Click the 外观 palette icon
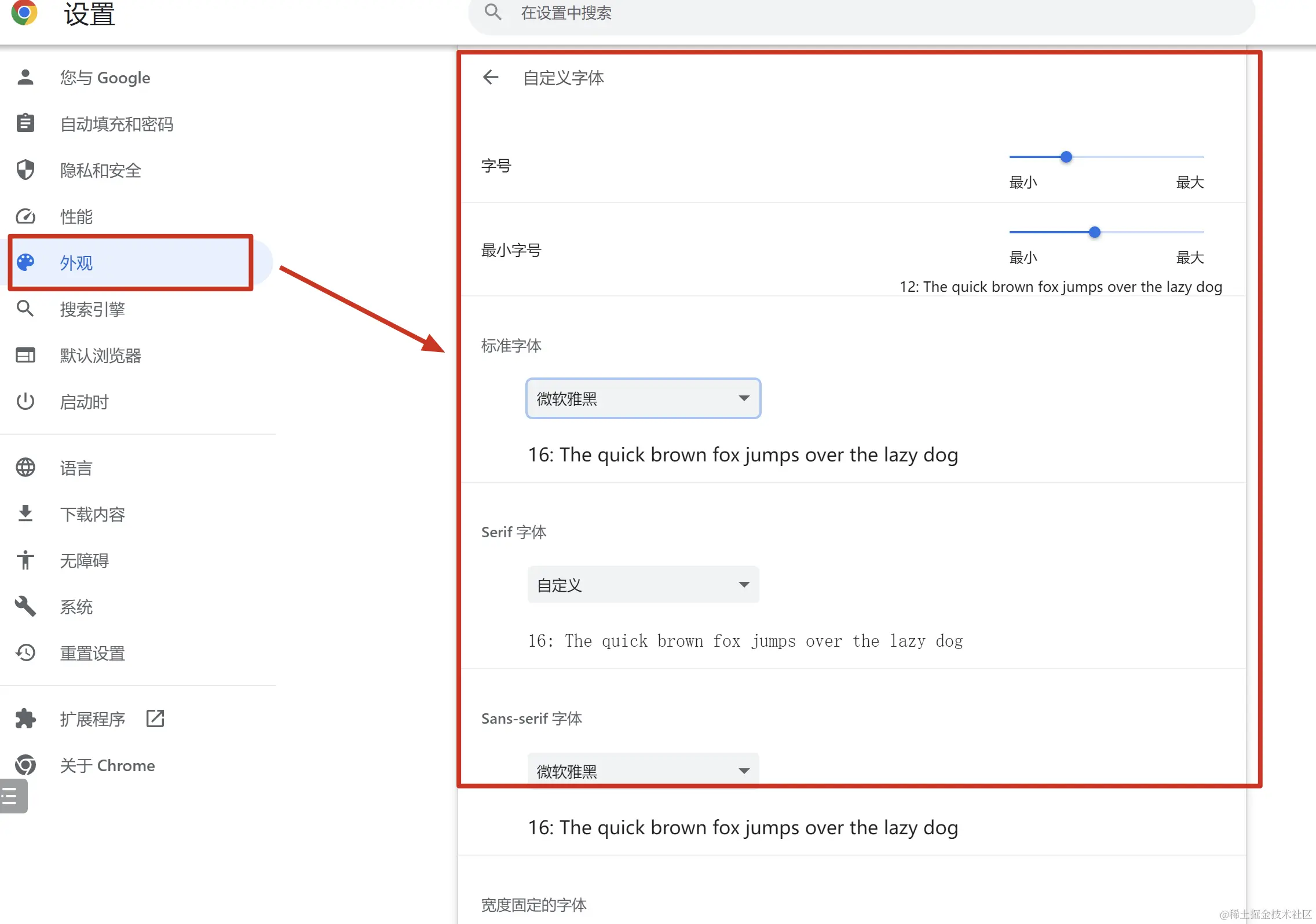This screenshot has width=1316, height=924. click(25, 262)
